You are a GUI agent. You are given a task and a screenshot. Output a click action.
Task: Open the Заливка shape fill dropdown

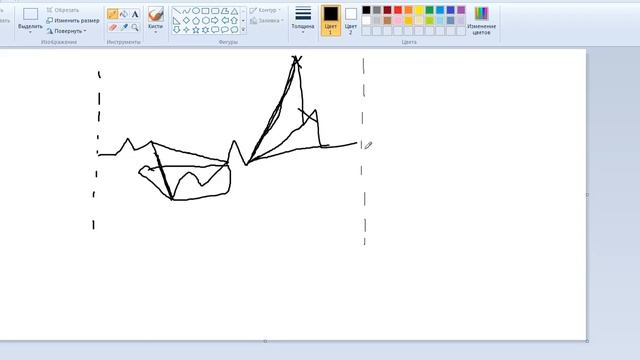(267, 20)
